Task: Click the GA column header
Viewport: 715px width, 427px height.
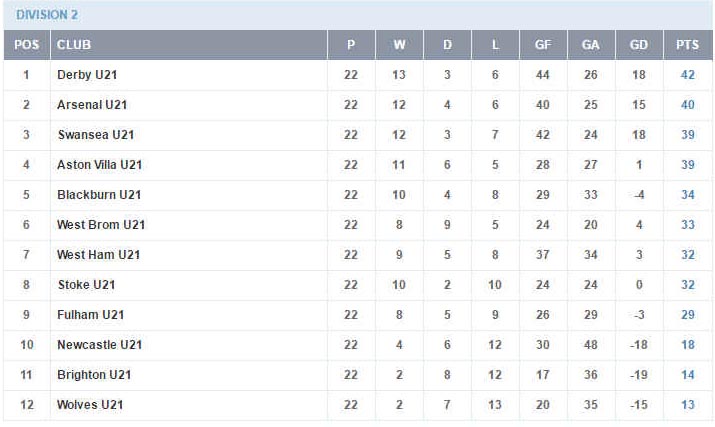Action: pyautogui.click(x=591, y=45)
